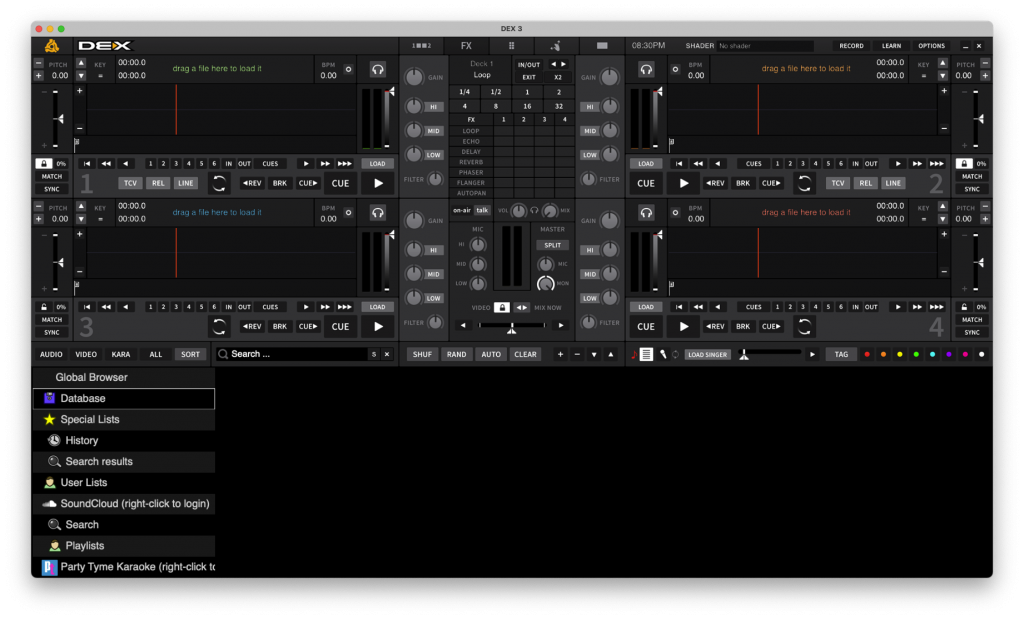
Task: Click the DEX logo icon in the top-left corner
Action: coord(52,46)
